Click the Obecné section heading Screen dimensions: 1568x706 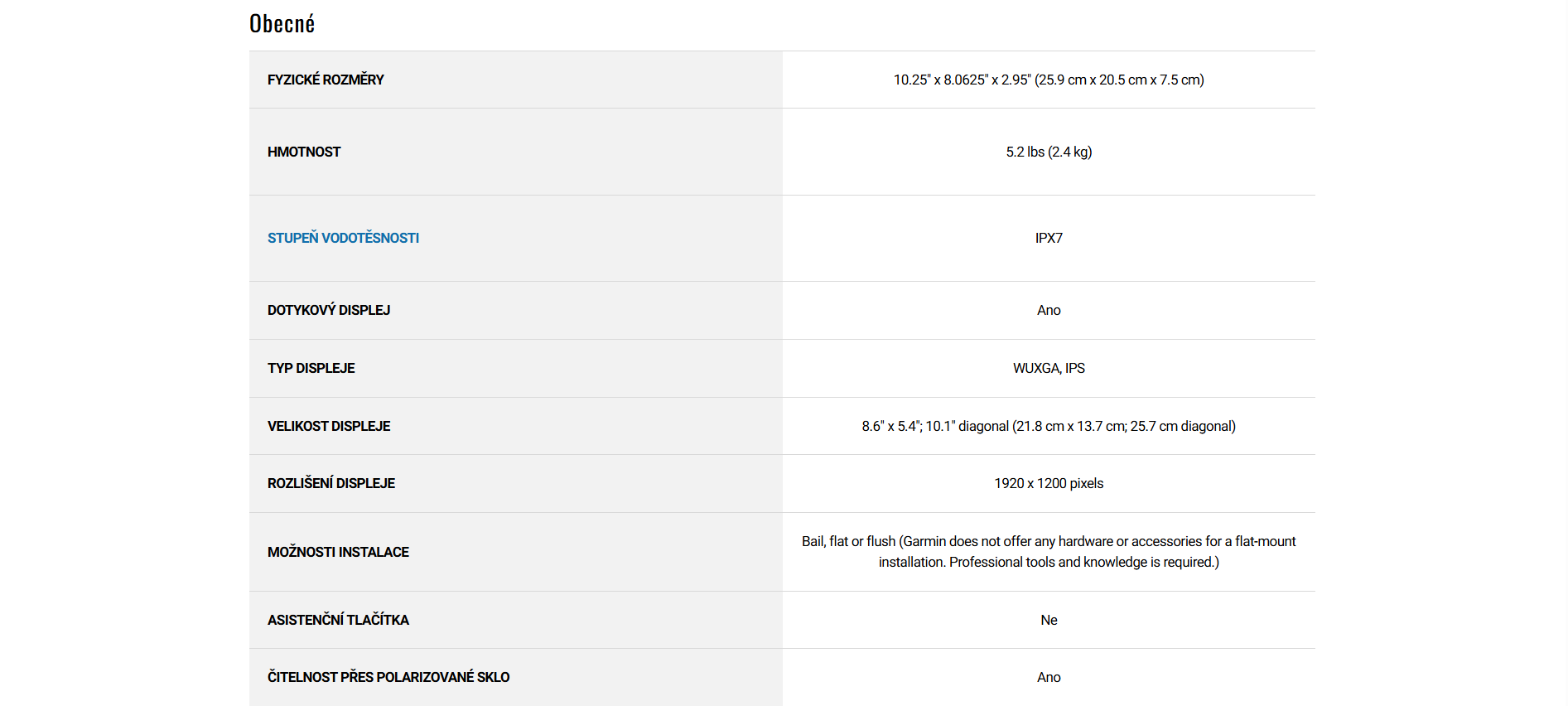[282, 24]
